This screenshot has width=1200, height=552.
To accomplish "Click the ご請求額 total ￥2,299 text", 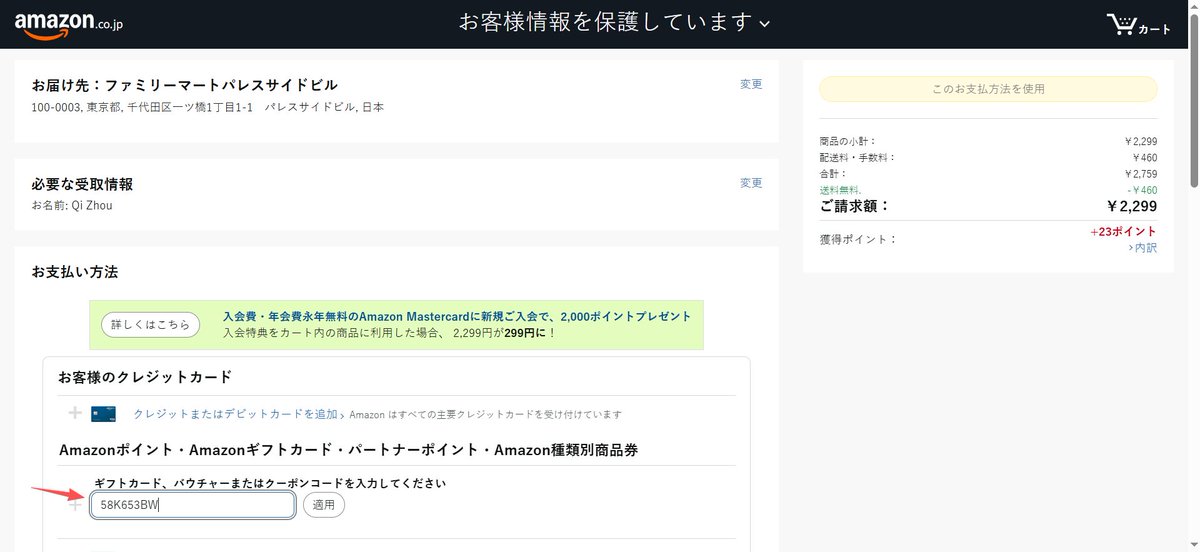I will pyautogui.click(x=1131, y=206).
